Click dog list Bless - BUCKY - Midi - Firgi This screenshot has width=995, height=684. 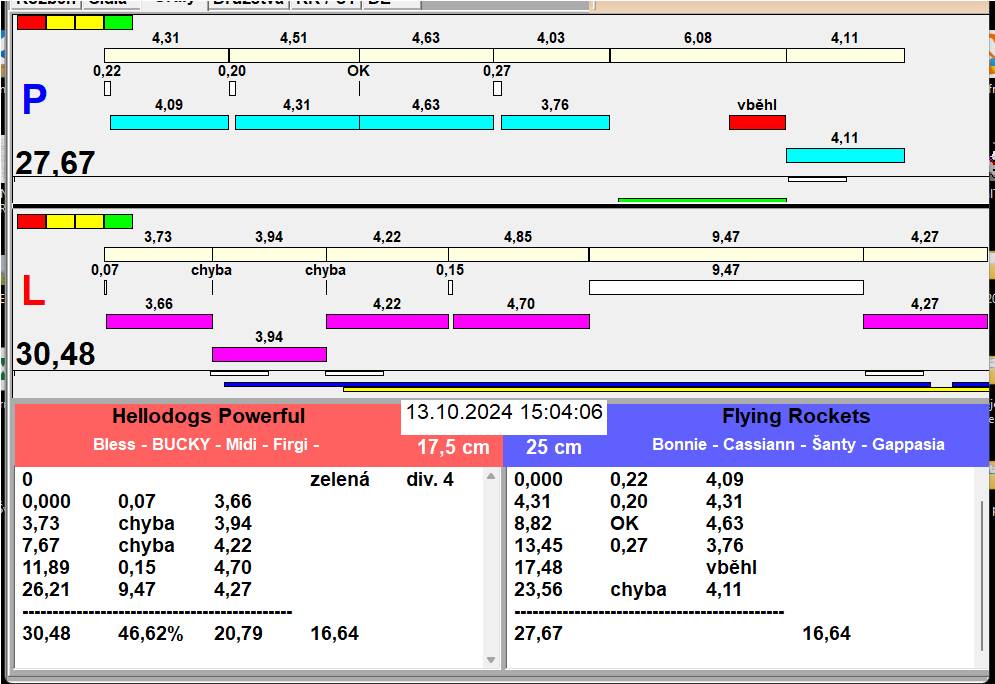206,444
